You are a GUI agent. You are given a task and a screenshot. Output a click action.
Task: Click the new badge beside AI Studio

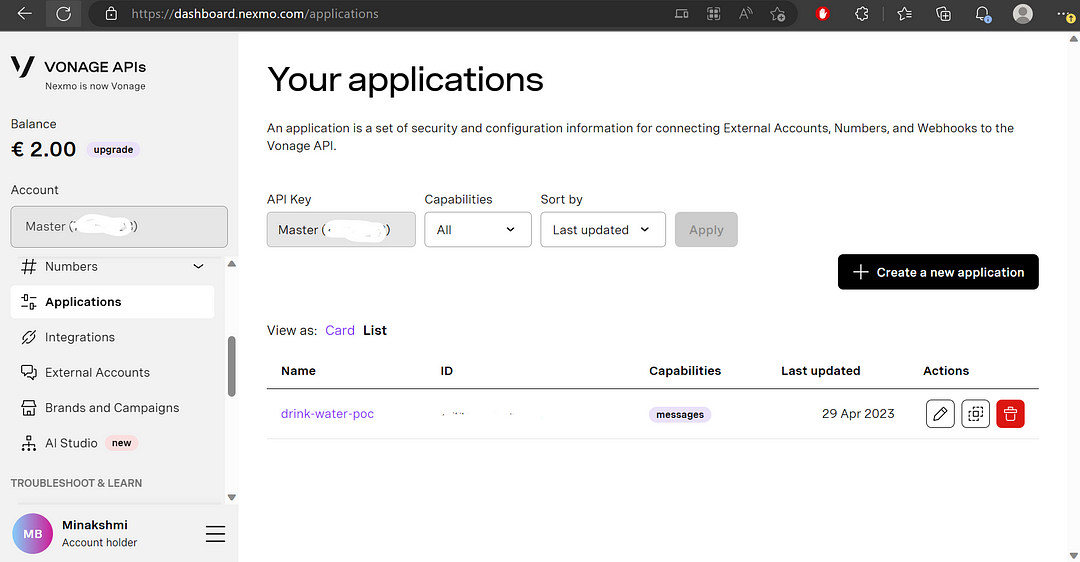point(121,443)
